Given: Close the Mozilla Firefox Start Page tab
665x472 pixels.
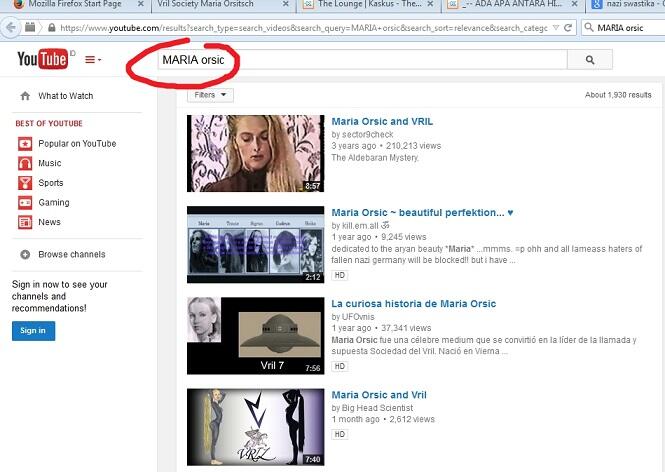Looking at the screenshot, I should tap(140, 4).
